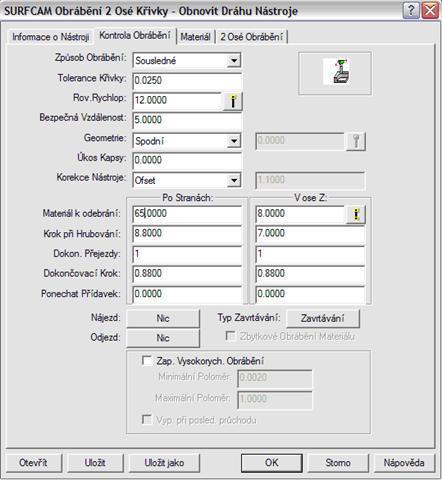Viewport: 442px width, 480px height.
Task: Click the info icon beside V ose Z material field
Action: point(356,215)
